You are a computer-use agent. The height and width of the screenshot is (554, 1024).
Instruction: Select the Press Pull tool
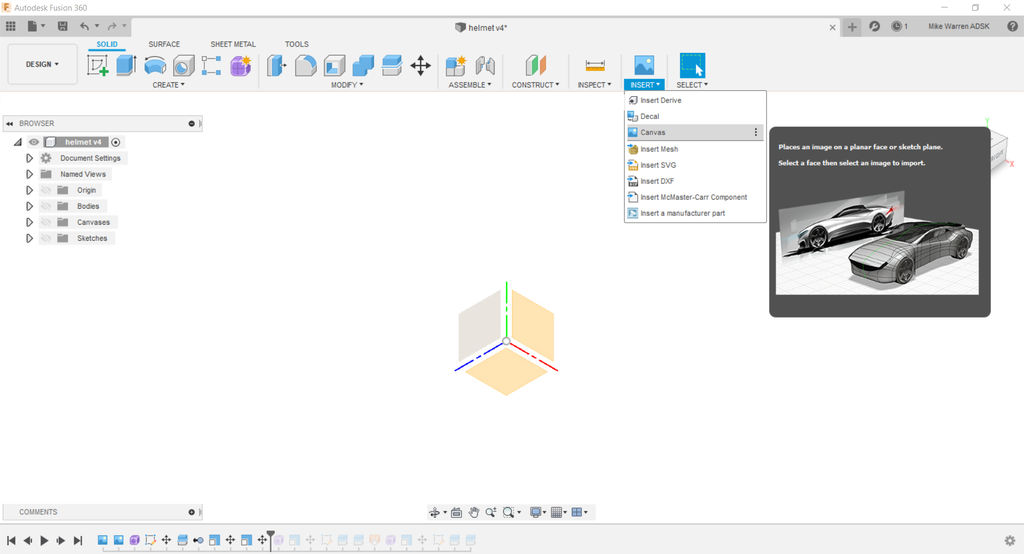coord(276,65)
